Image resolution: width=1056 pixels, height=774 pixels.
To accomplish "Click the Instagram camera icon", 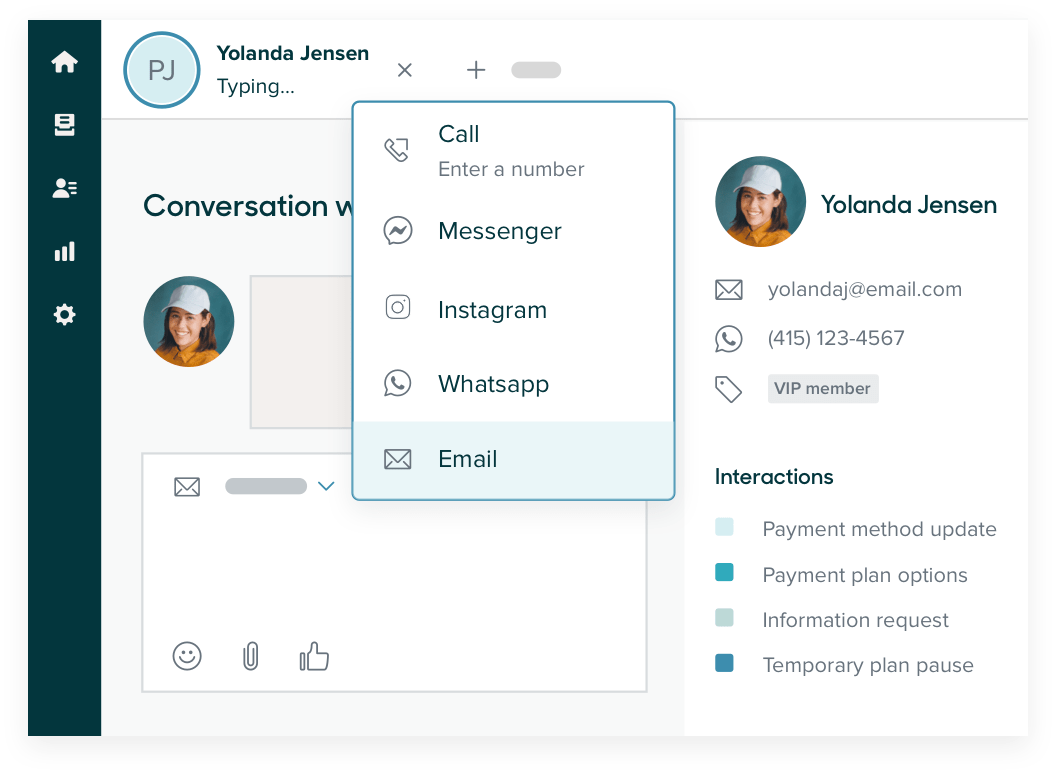I will tap(397, 307).
